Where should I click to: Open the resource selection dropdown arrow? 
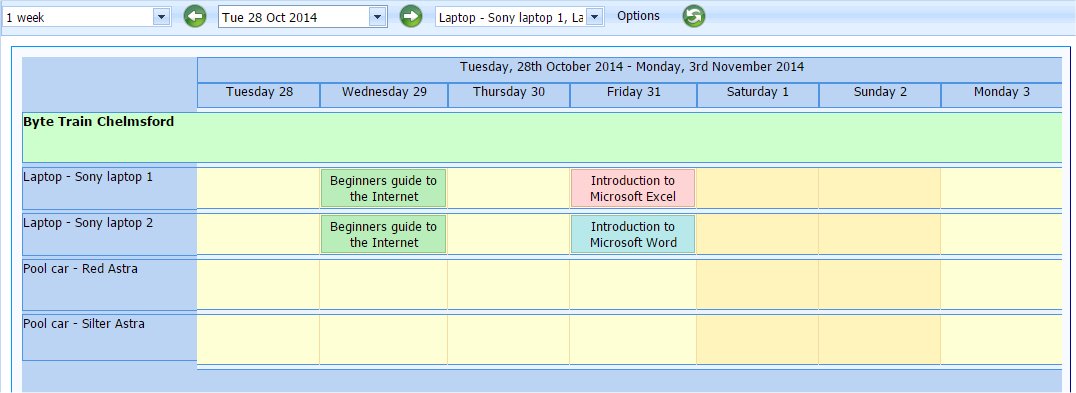click(595, 17)
